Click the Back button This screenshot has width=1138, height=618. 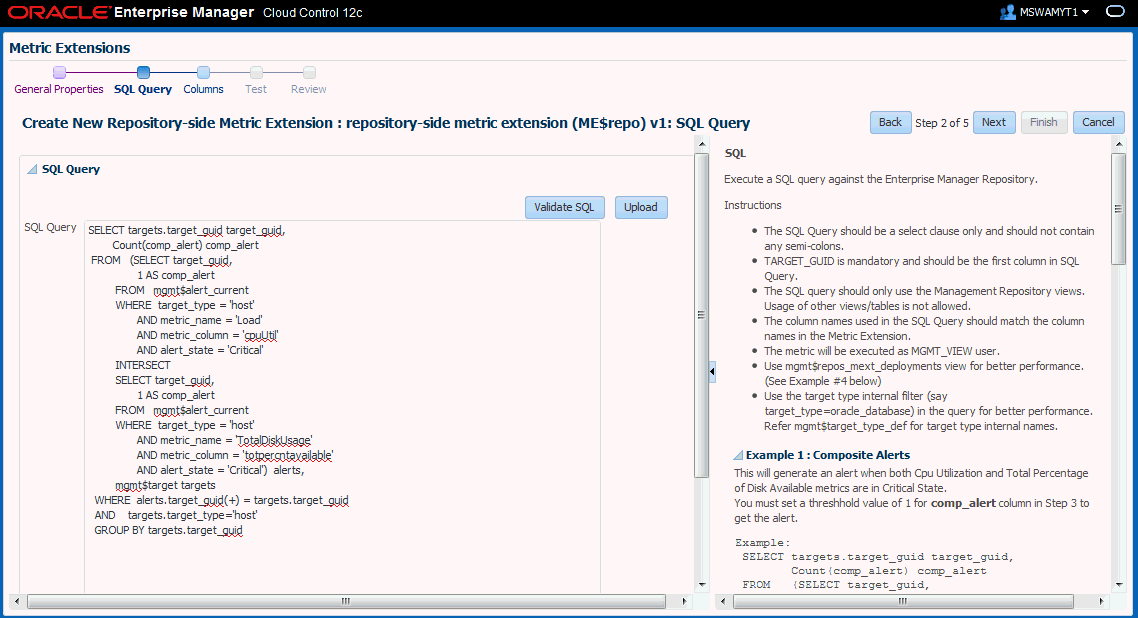tap(891, 123)
